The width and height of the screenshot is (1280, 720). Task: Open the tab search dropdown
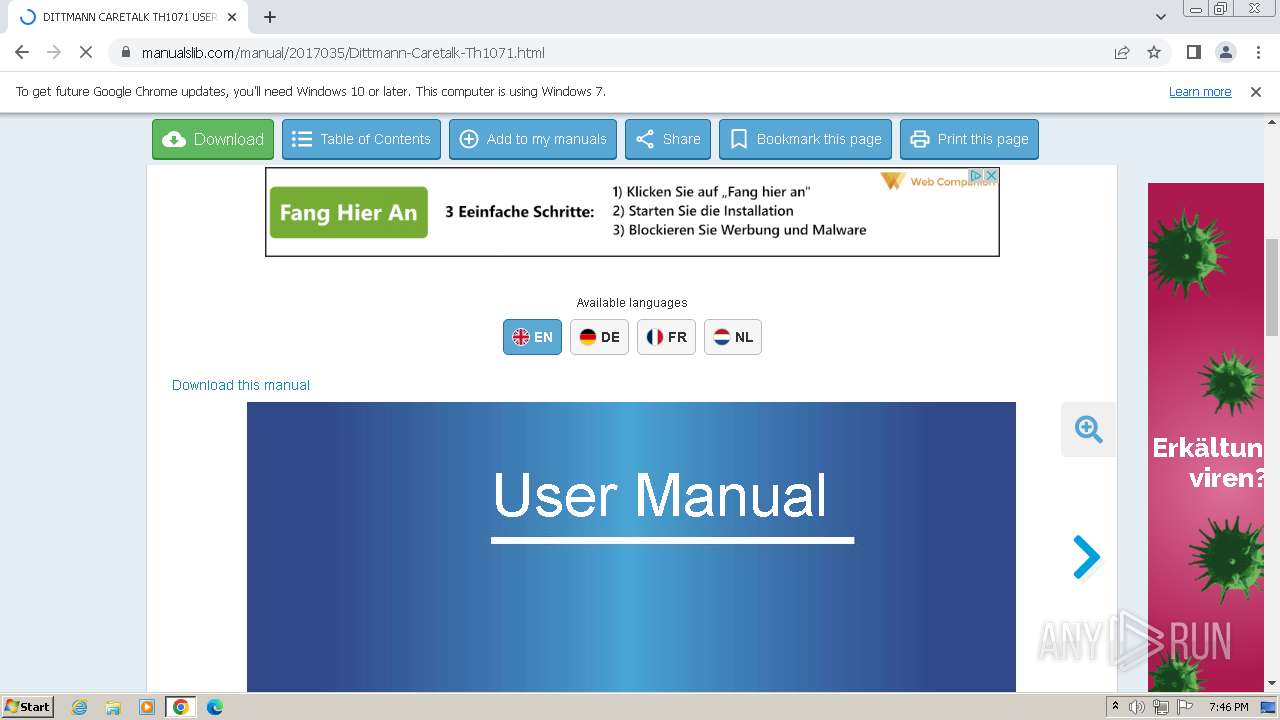pos(1161,17)
